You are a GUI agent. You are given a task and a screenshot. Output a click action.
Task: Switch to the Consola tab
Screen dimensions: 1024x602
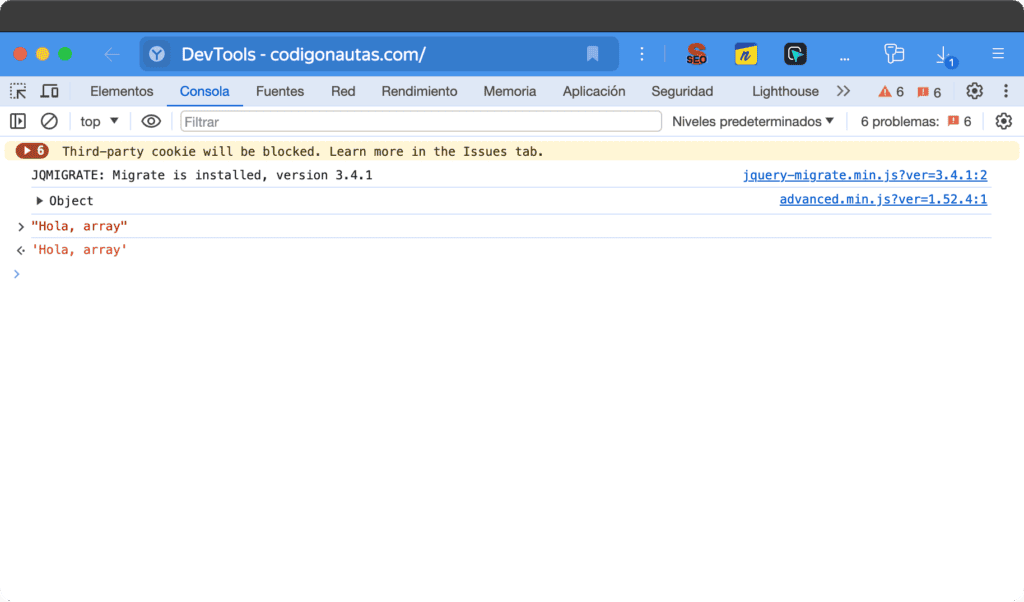click(x=204, y=91)
